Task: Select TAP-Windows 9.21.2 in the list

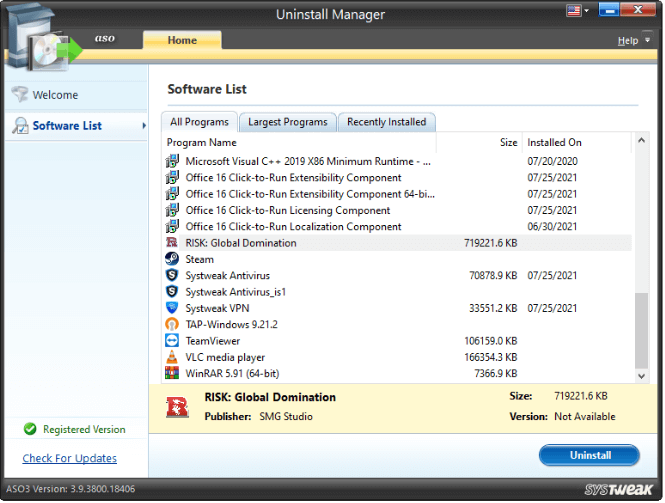Action: click(x=398, y=324)
